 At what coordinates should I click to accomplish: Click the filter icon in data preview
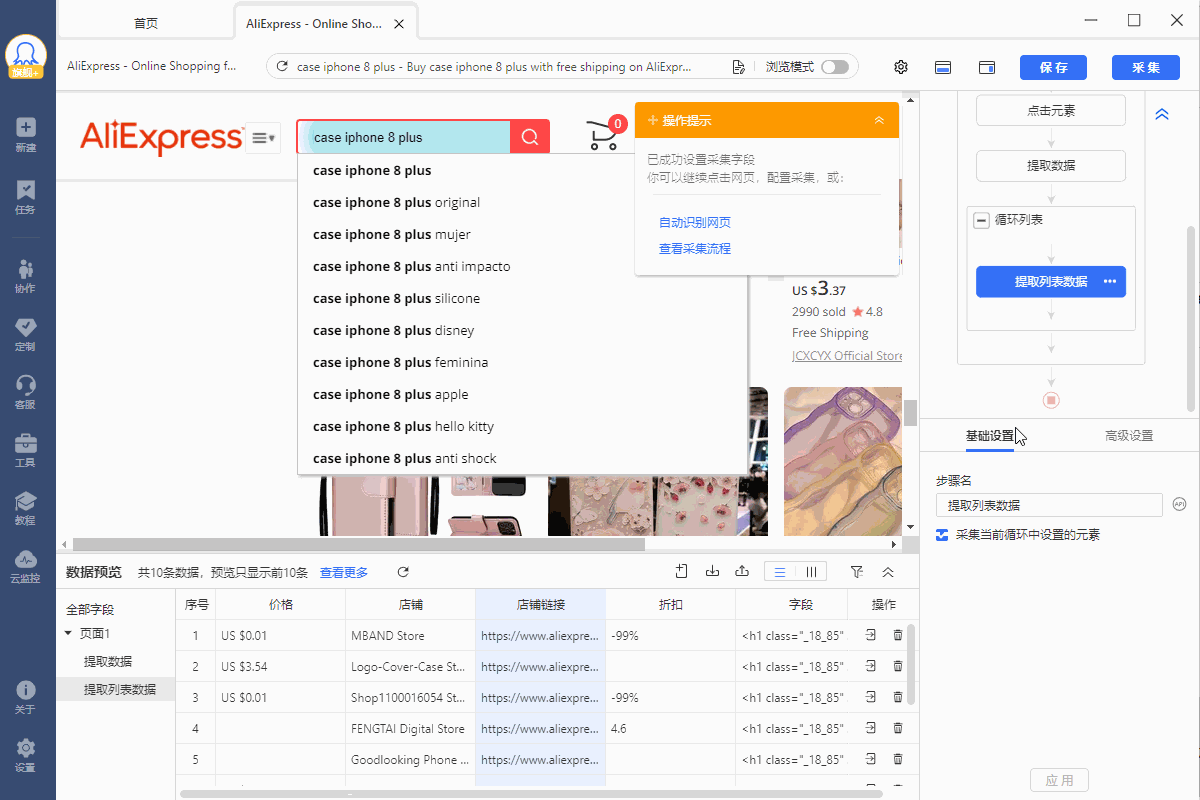coord(857,572)
